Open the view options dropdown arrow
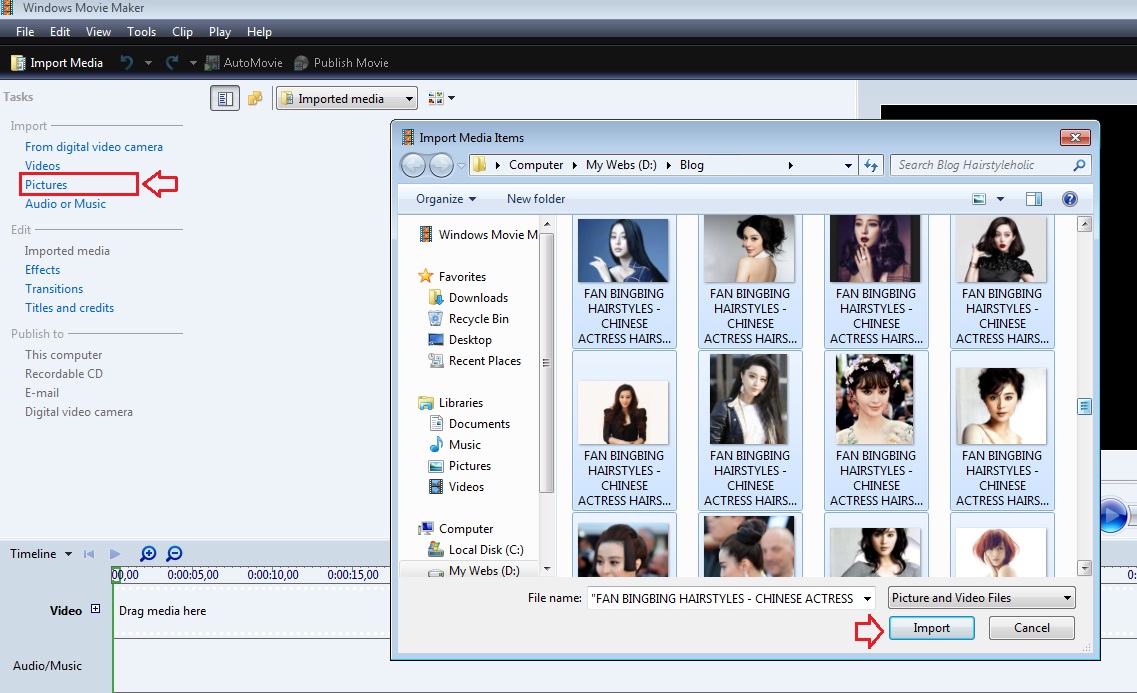 (x=1000, y=199)
